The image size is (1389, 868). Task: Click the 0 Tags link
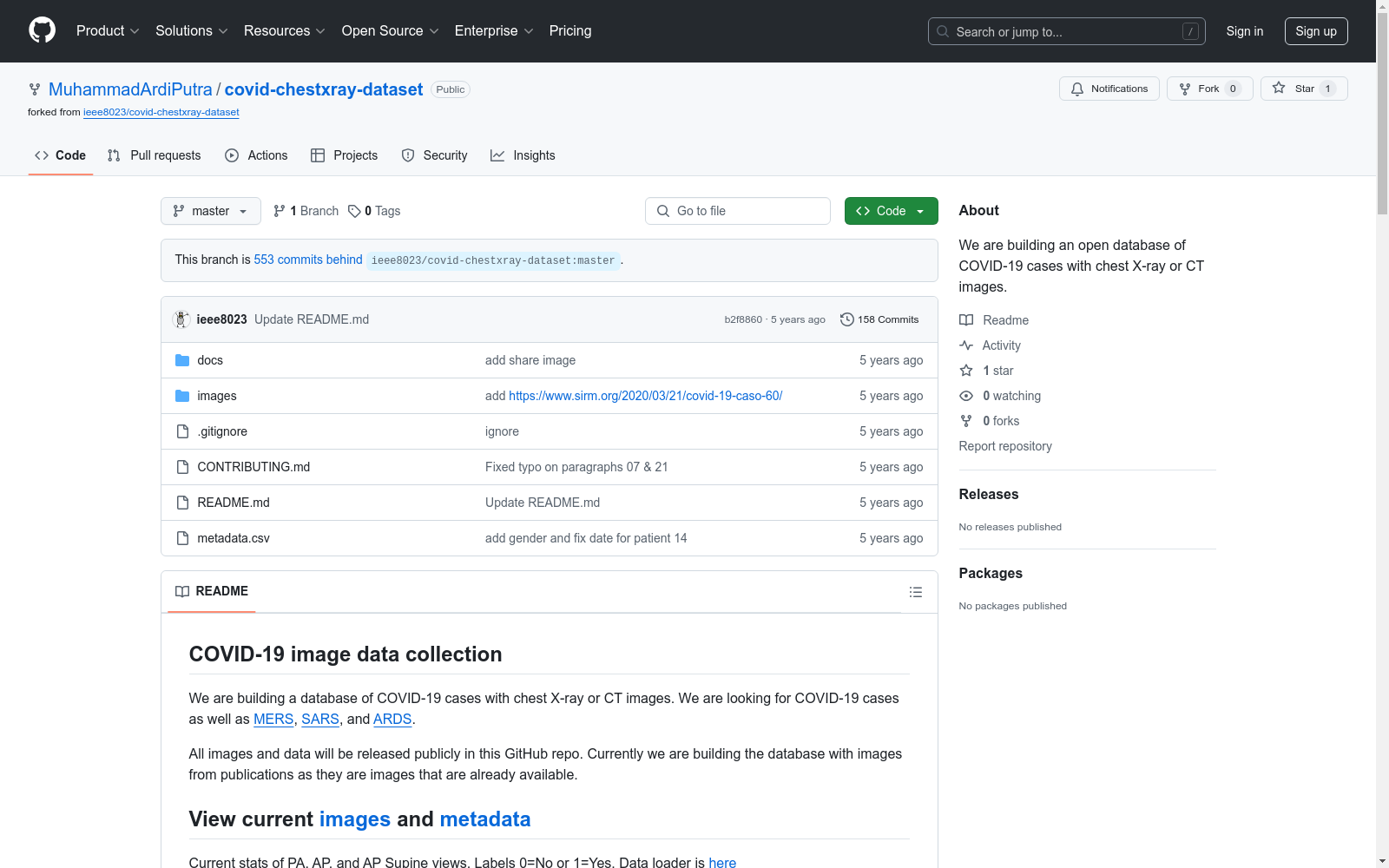[374, 211]
